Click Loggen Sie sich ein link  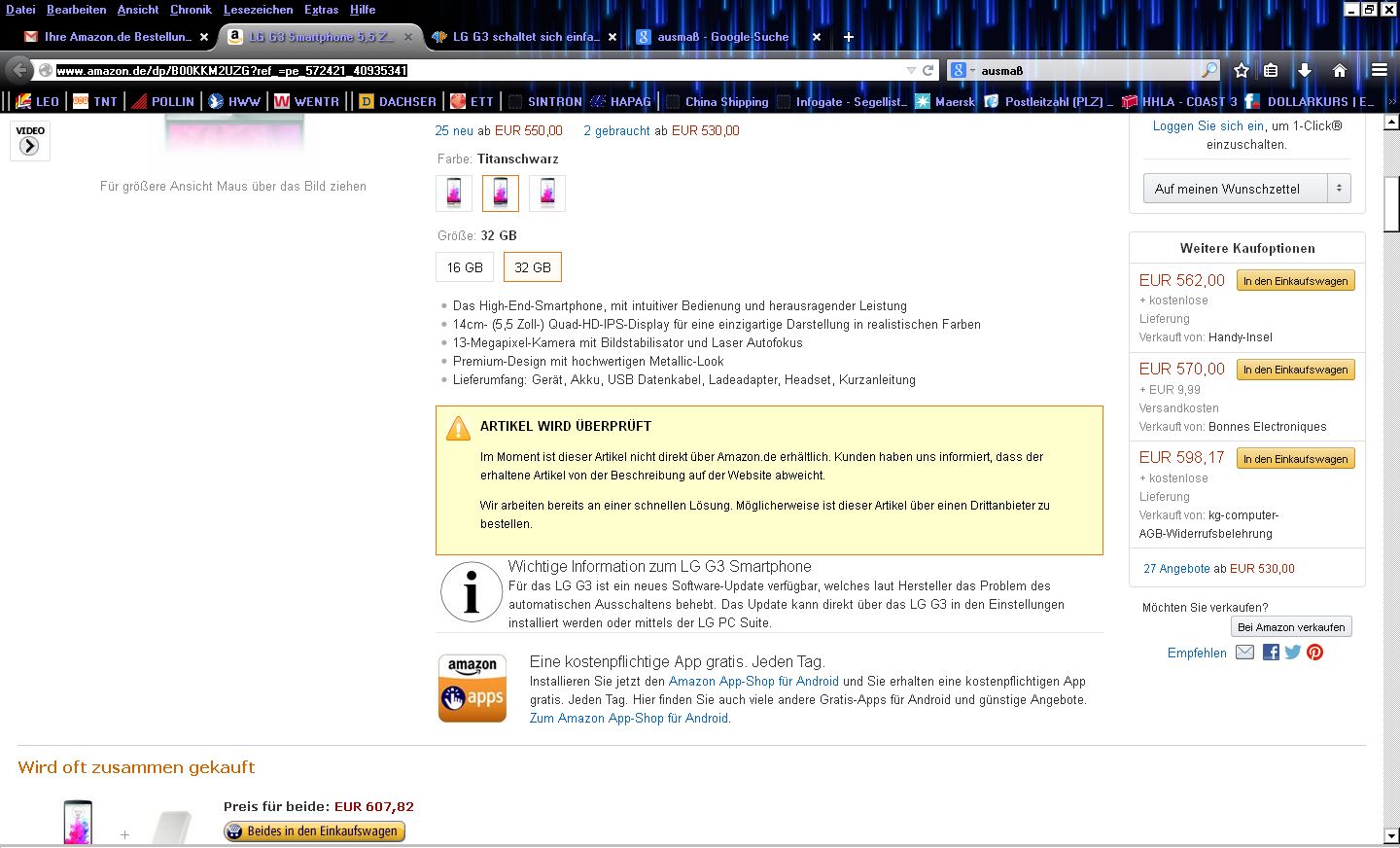coord(1208,125)
